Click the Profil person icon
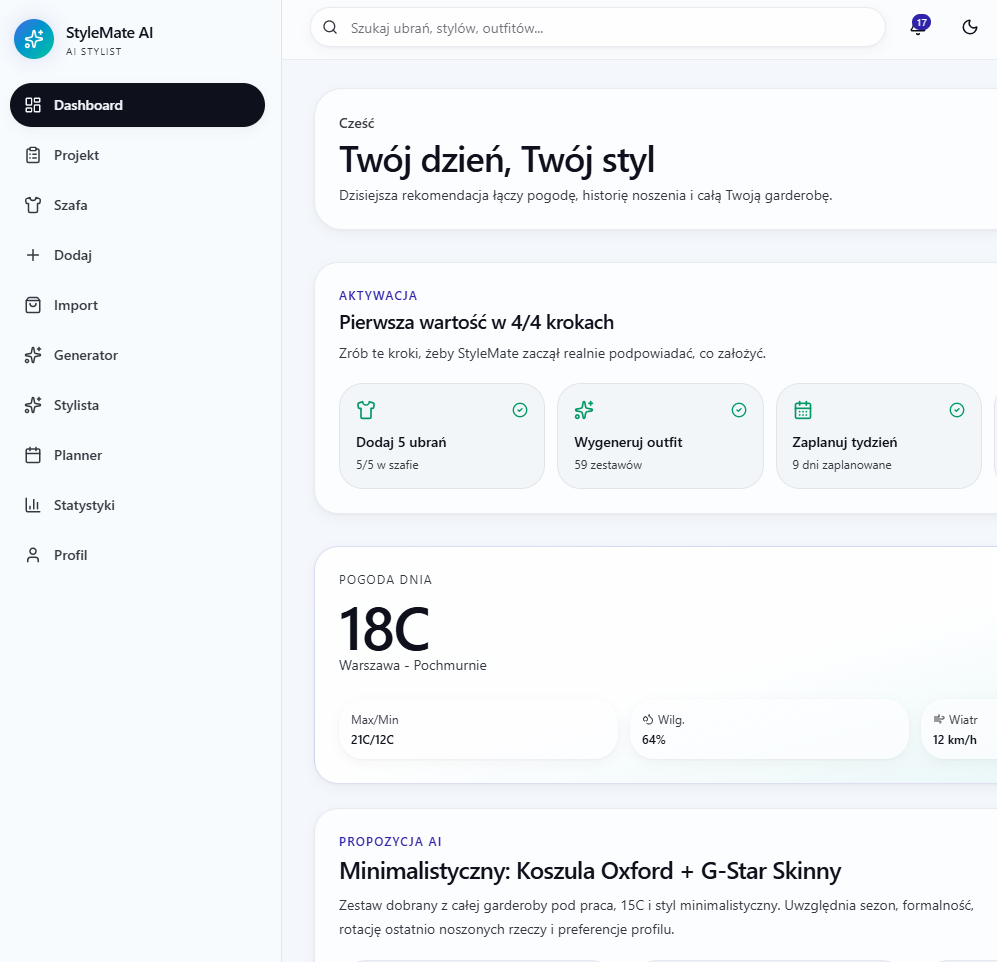 pos(33,555)
